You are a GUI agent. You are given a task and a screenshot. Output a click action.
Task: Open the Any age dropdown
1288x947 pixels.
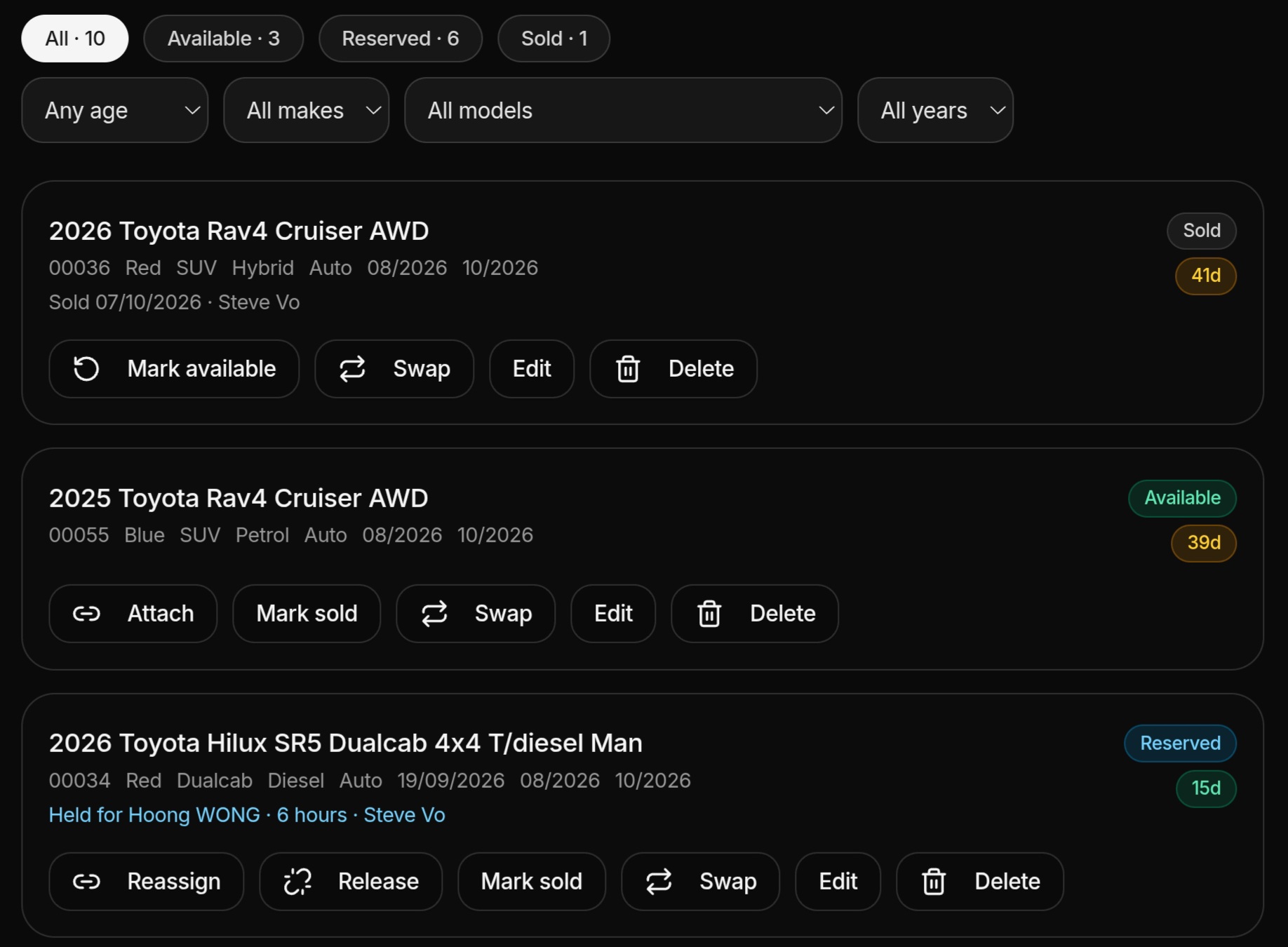(115, 110)
